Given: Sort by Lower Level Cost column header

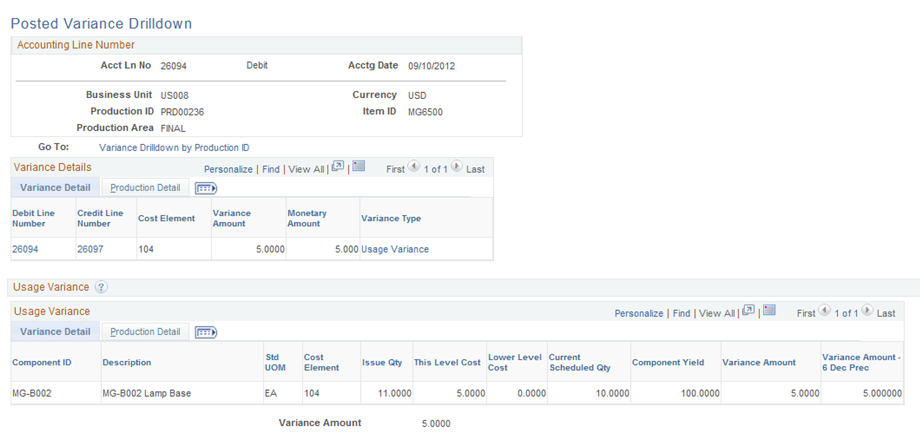Looking at the screenshot, I should pyautogui.click(x=515, y=362).
